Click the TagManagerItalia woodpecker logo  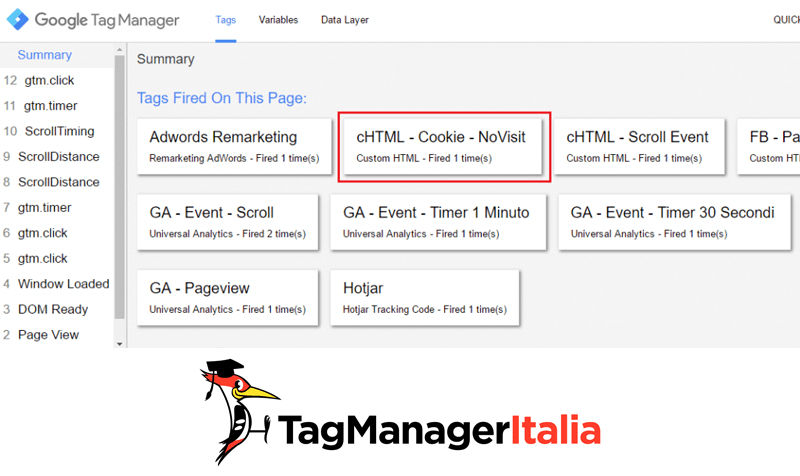[x=401, y=412]
